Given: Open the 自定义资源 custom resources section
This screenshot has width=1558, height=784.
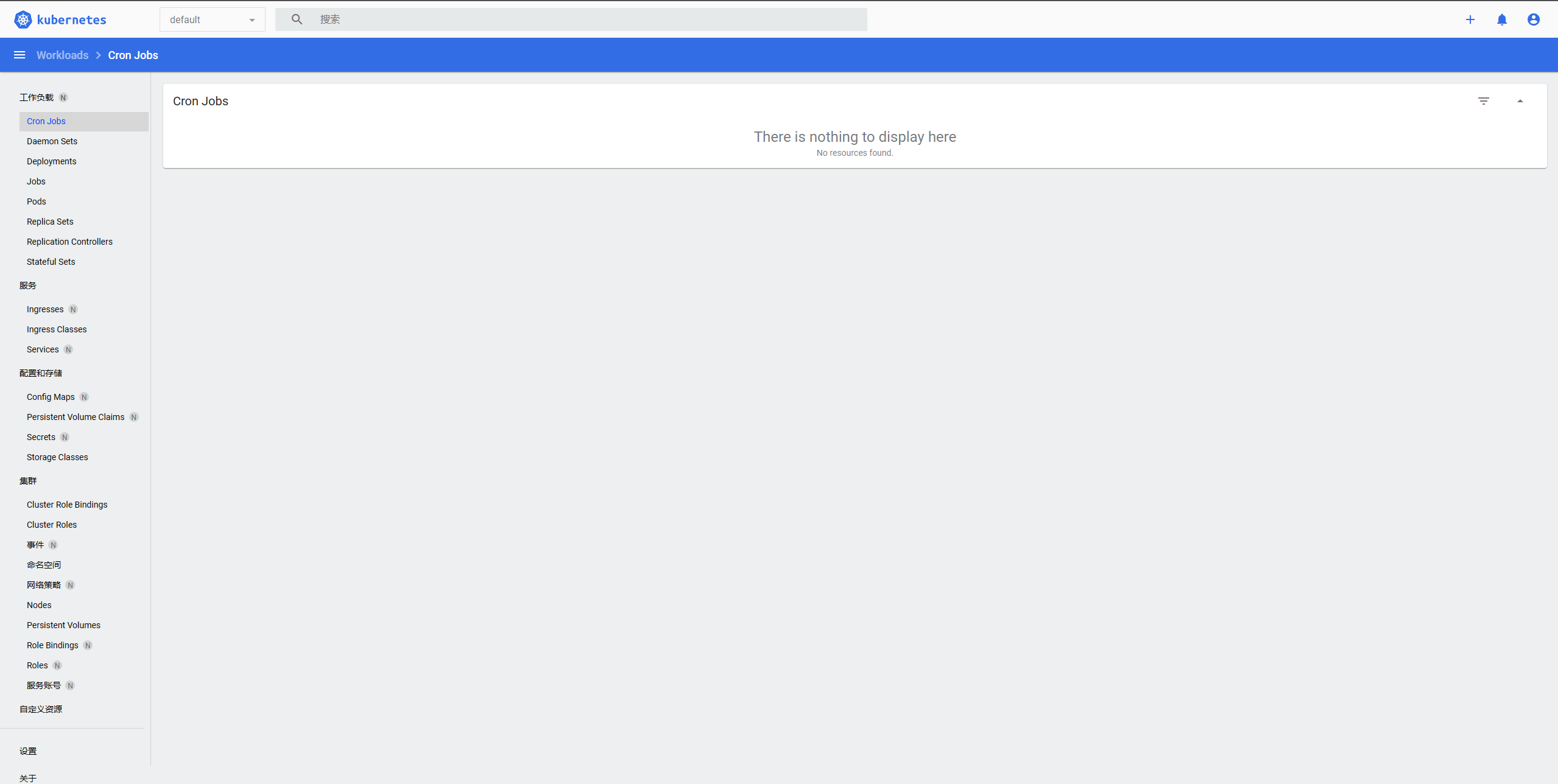Looking at the screenshot, I should pyautogui.click(x=41, y=709).
